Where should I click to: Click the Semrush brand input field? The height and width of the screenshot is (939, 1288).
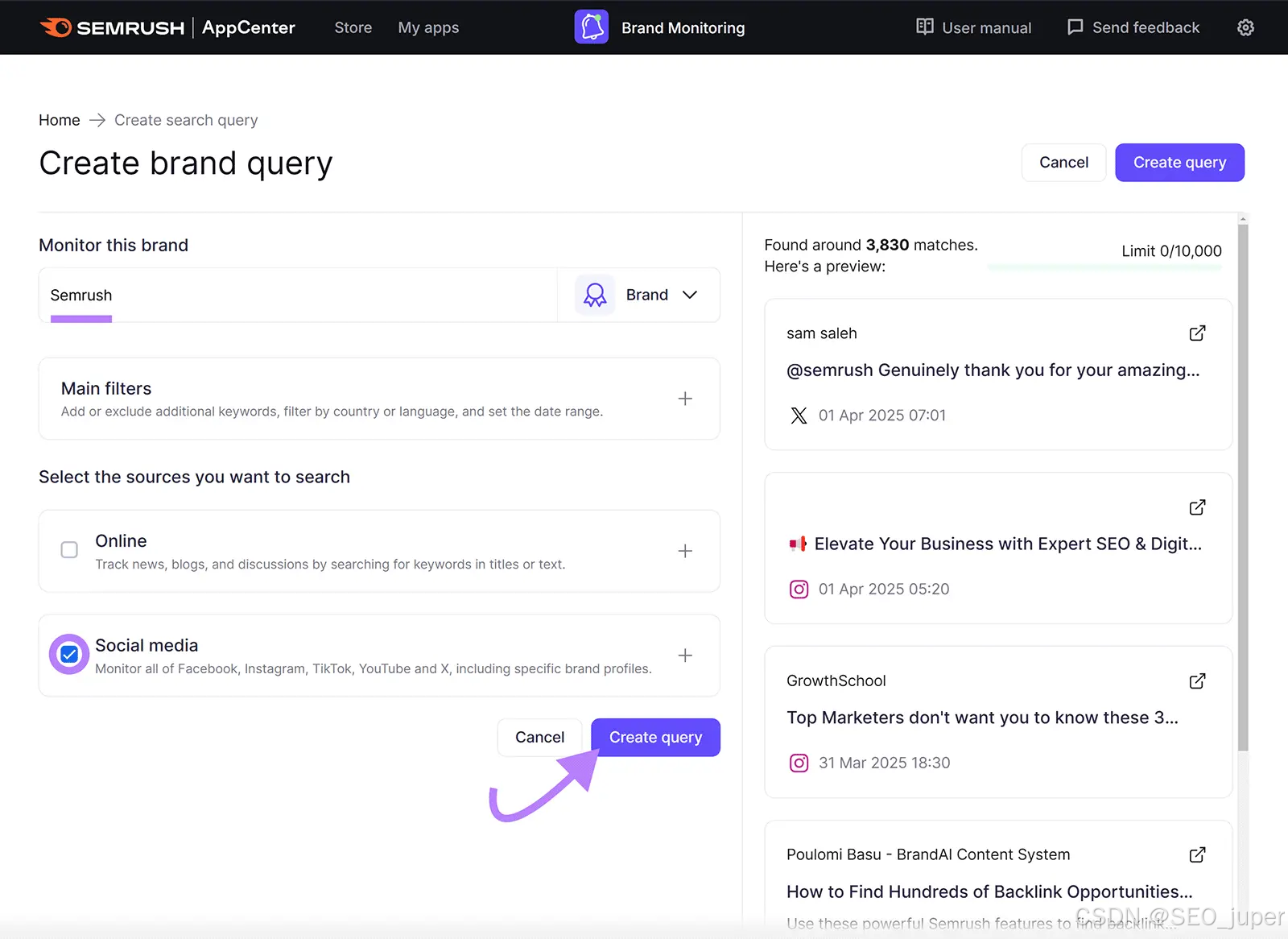(x=298, y=295)
